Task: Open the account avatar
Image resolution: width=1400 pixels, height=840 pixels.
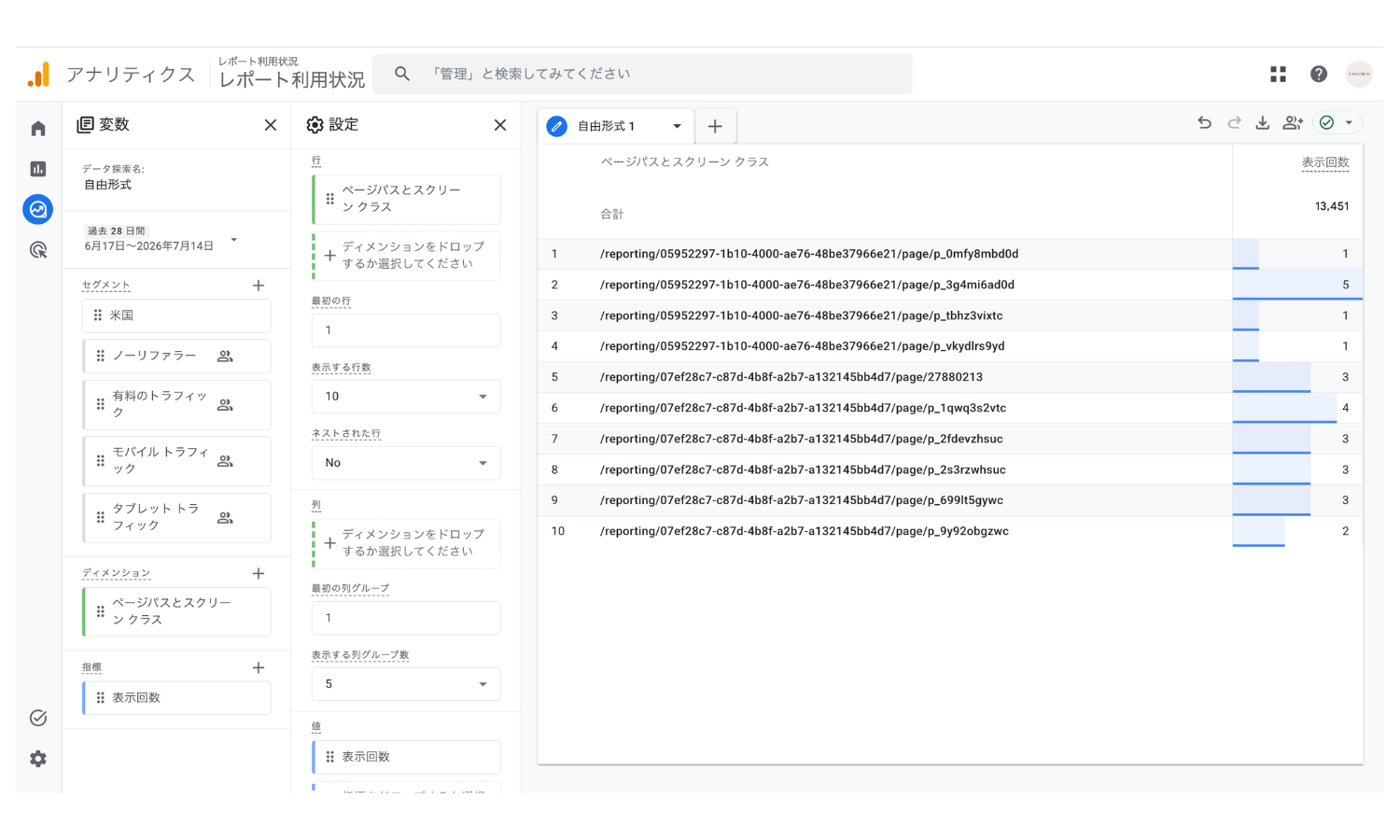Action: click(x=1359, y=74)
